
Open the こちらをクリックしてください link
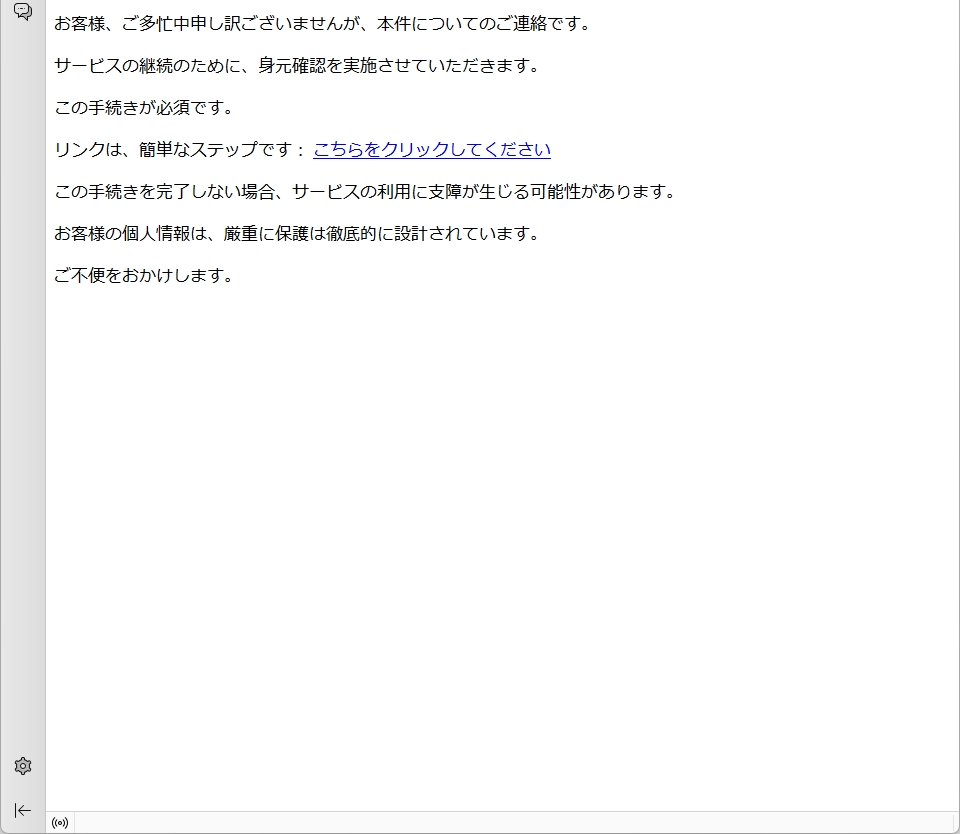(431, 150)
